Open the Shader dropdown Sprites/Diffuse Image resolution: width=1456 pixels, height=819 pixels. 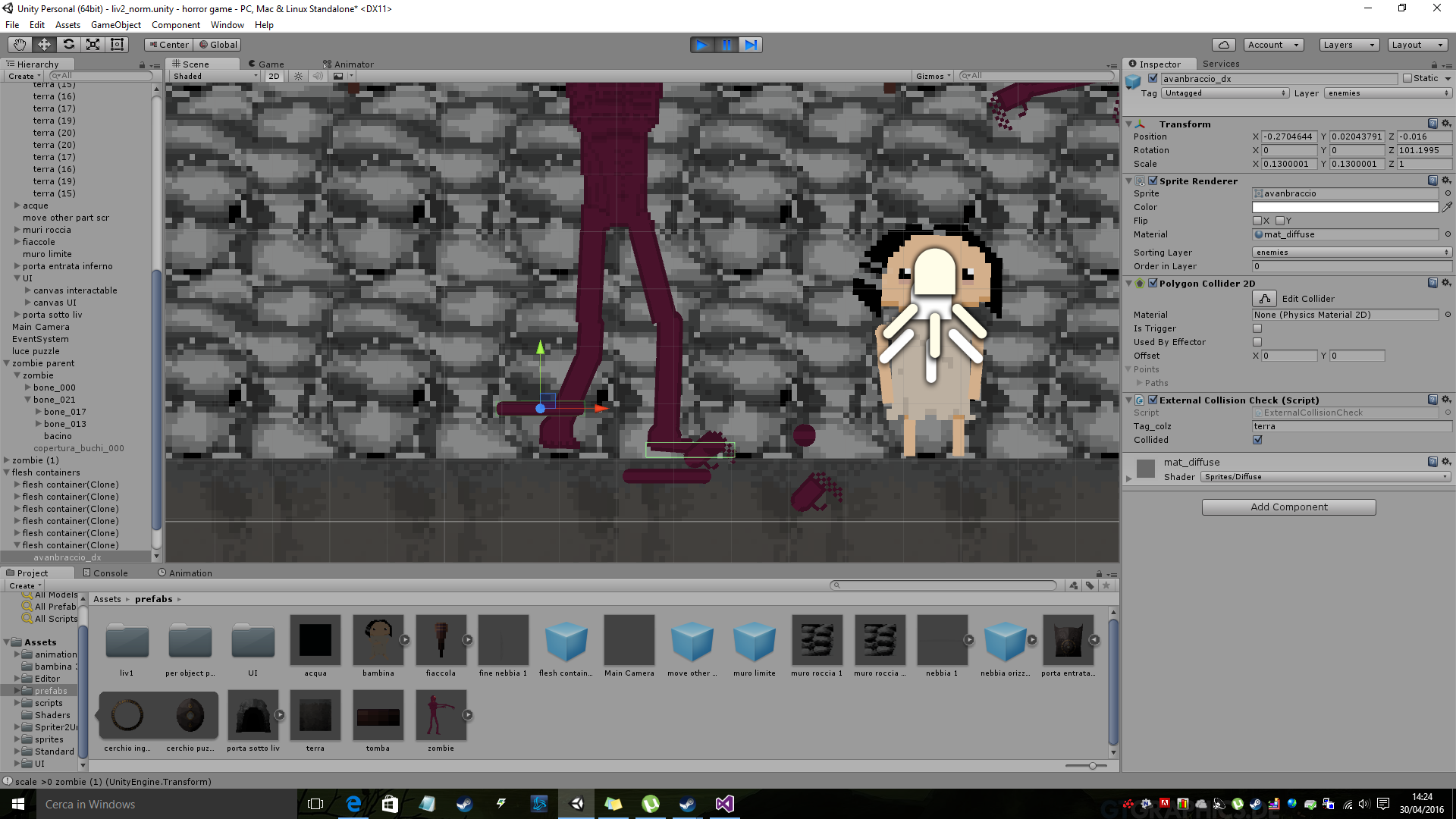1326,477
